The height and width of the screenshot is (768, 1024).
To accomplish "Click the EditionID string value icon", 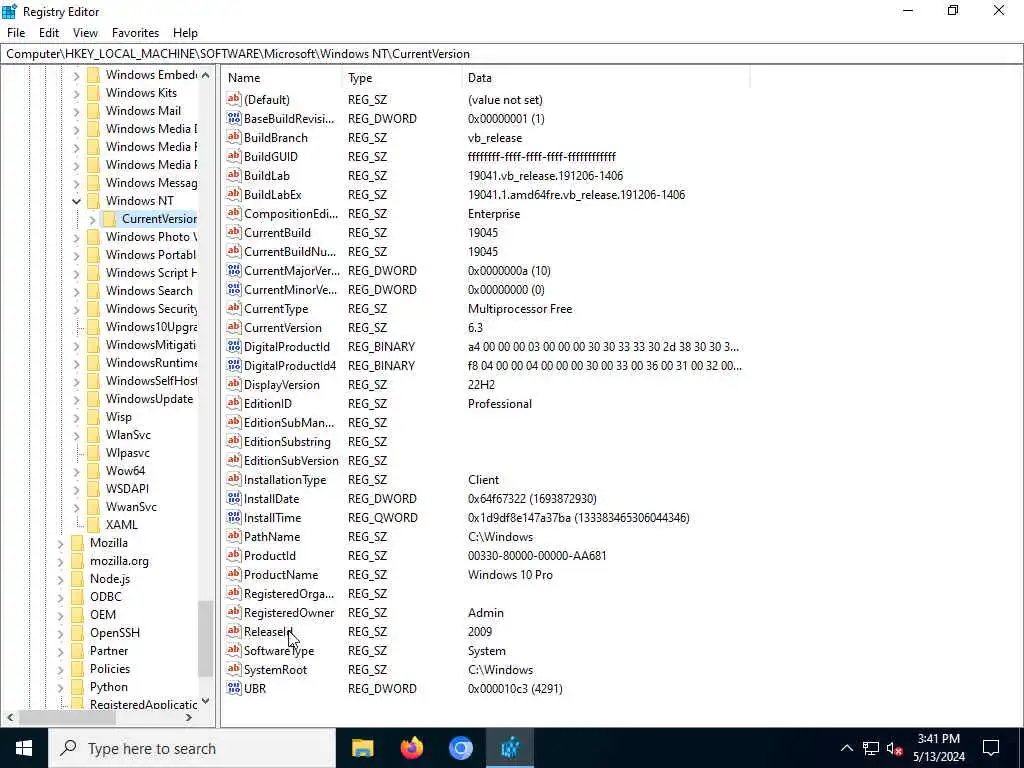I will point(234,403).
